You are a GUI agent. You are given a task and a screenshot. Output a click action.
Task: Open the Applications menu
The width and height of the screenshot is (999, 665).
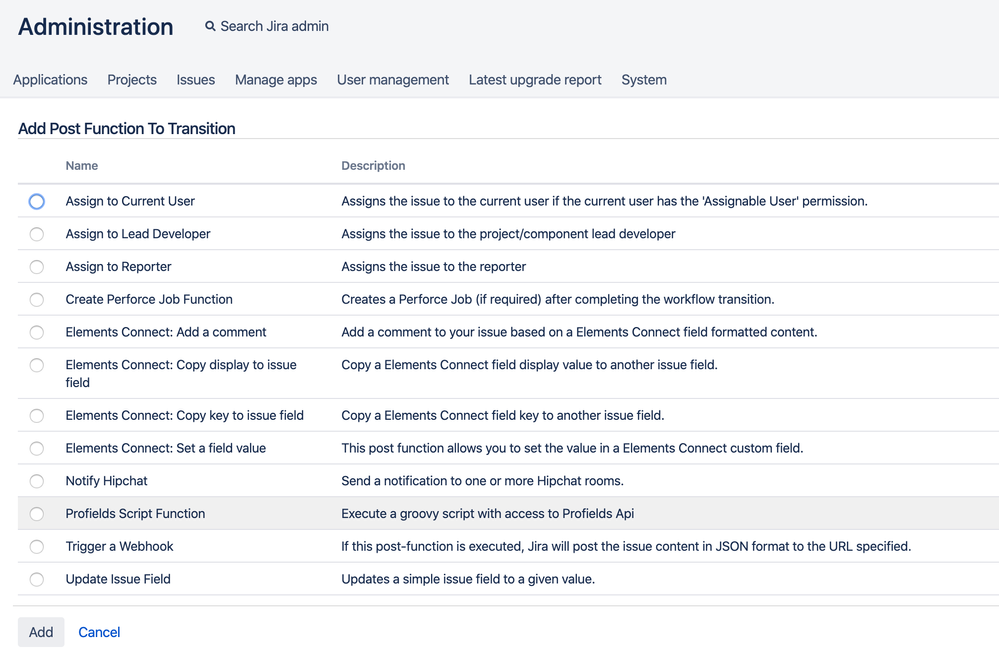[x=50, y=80]
